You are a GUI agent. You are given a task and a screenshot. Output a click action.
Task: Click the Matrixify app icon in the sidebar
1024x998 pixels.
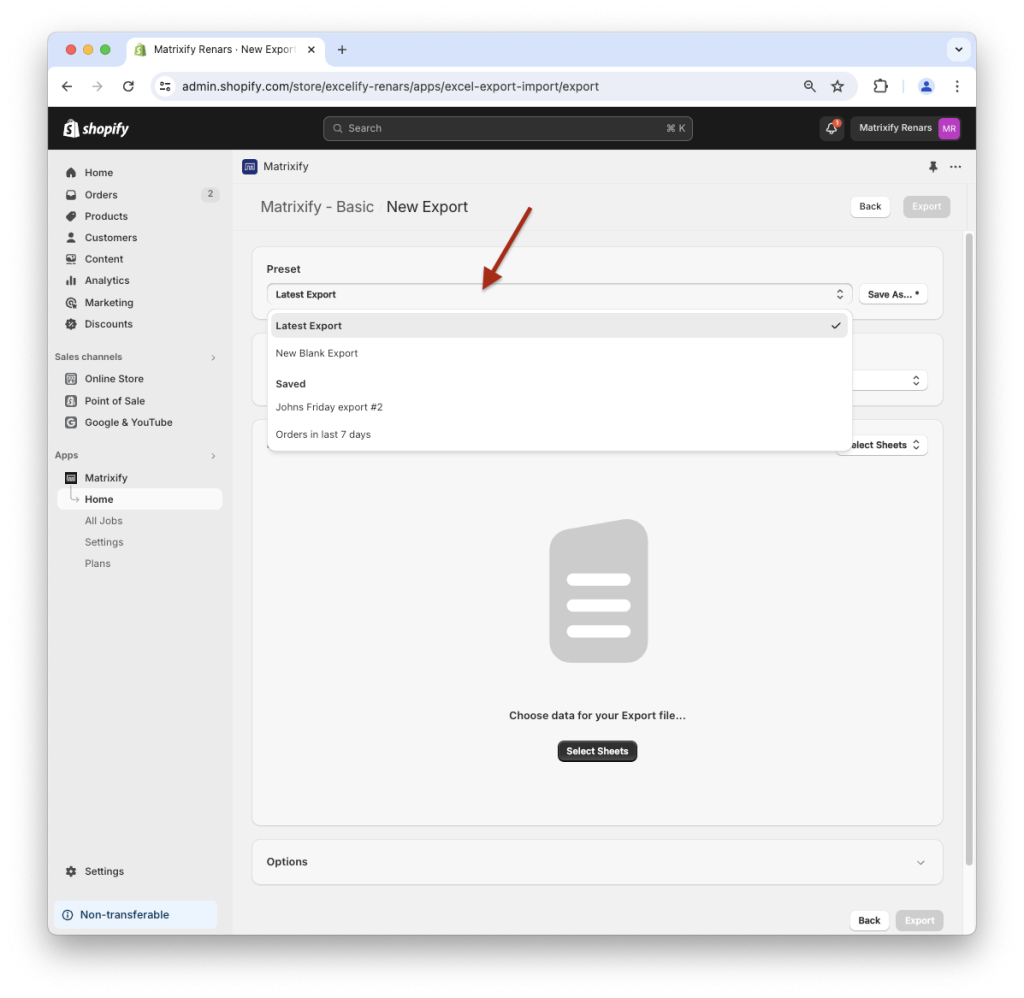tap(70, 477)
